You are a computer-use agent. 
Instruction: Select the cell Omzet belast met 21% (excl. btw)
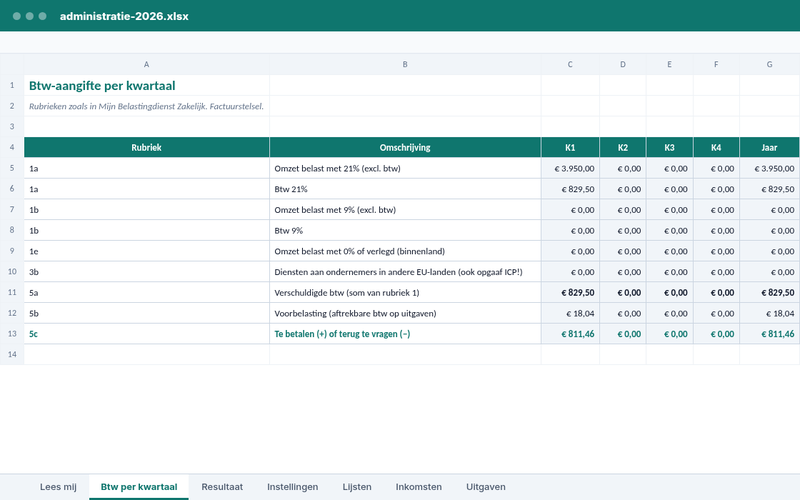405,168
